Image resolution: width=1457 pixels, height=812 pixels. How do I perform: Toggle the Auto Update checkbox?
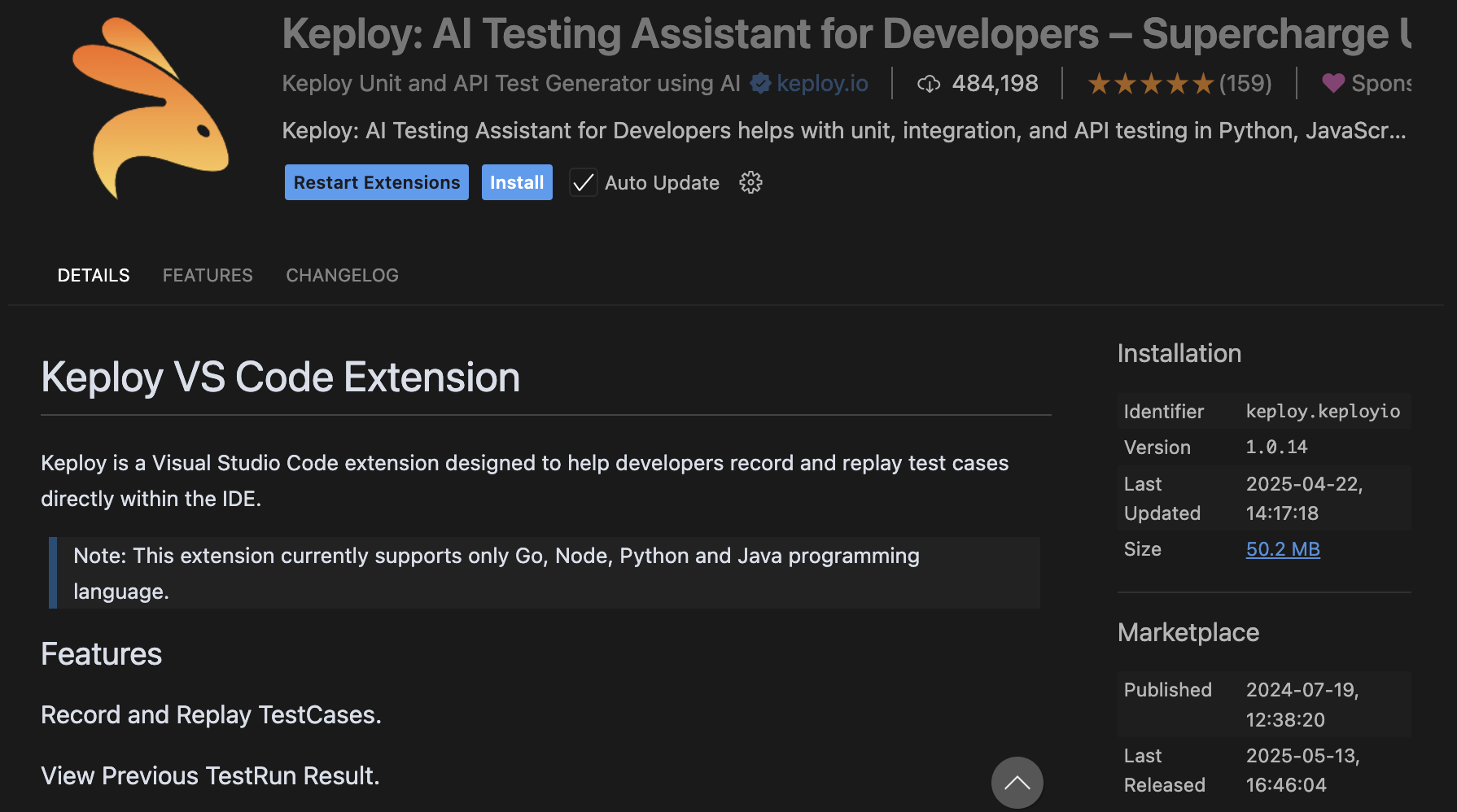tap(584, 183)
